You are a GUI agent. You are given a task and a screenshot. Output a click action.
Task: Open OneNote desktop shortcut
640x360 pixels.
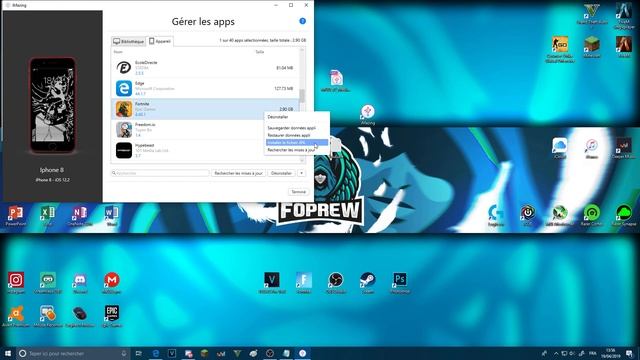(x=80, y=216)
